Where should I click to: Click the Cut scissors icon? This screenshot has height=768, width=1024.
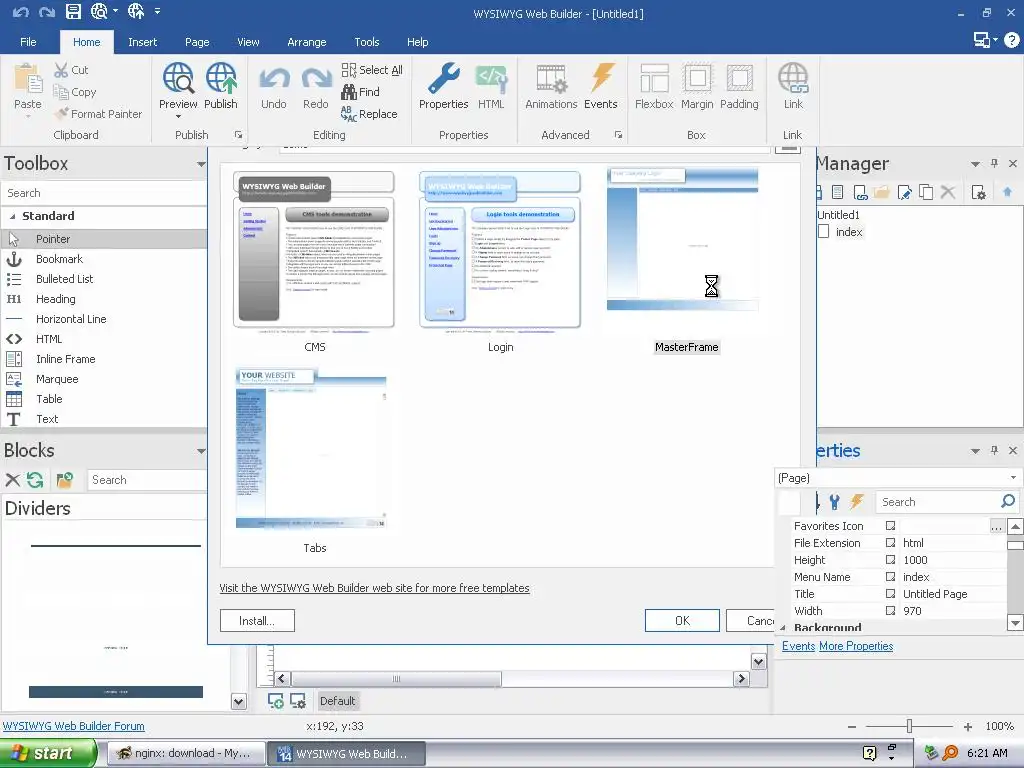61,70
